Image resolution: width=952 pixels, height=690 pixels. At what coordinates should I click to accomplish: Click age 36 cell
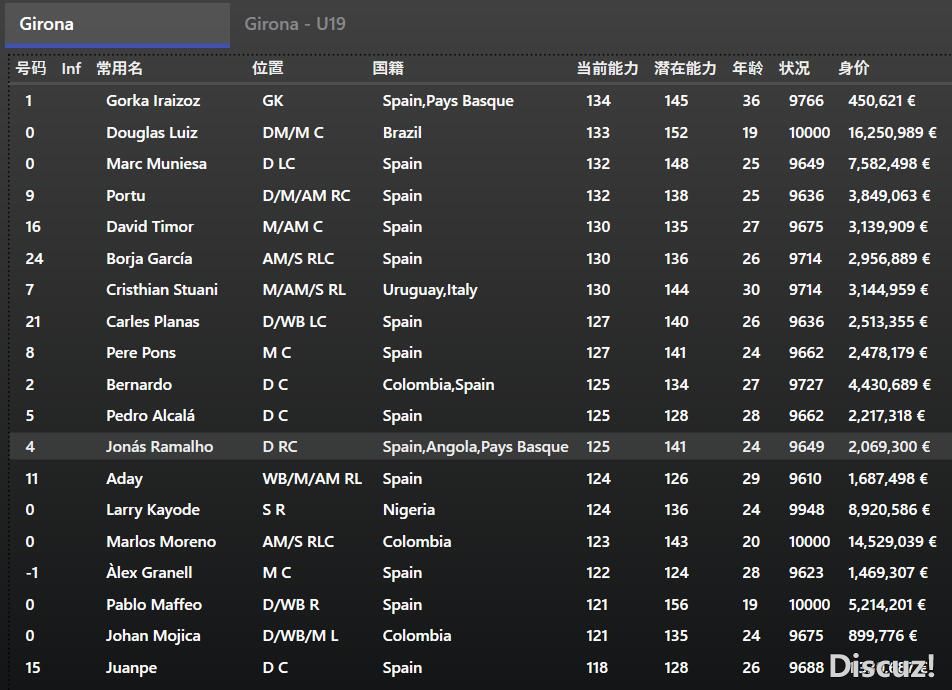pyautogui.click(x=751, y=101)
